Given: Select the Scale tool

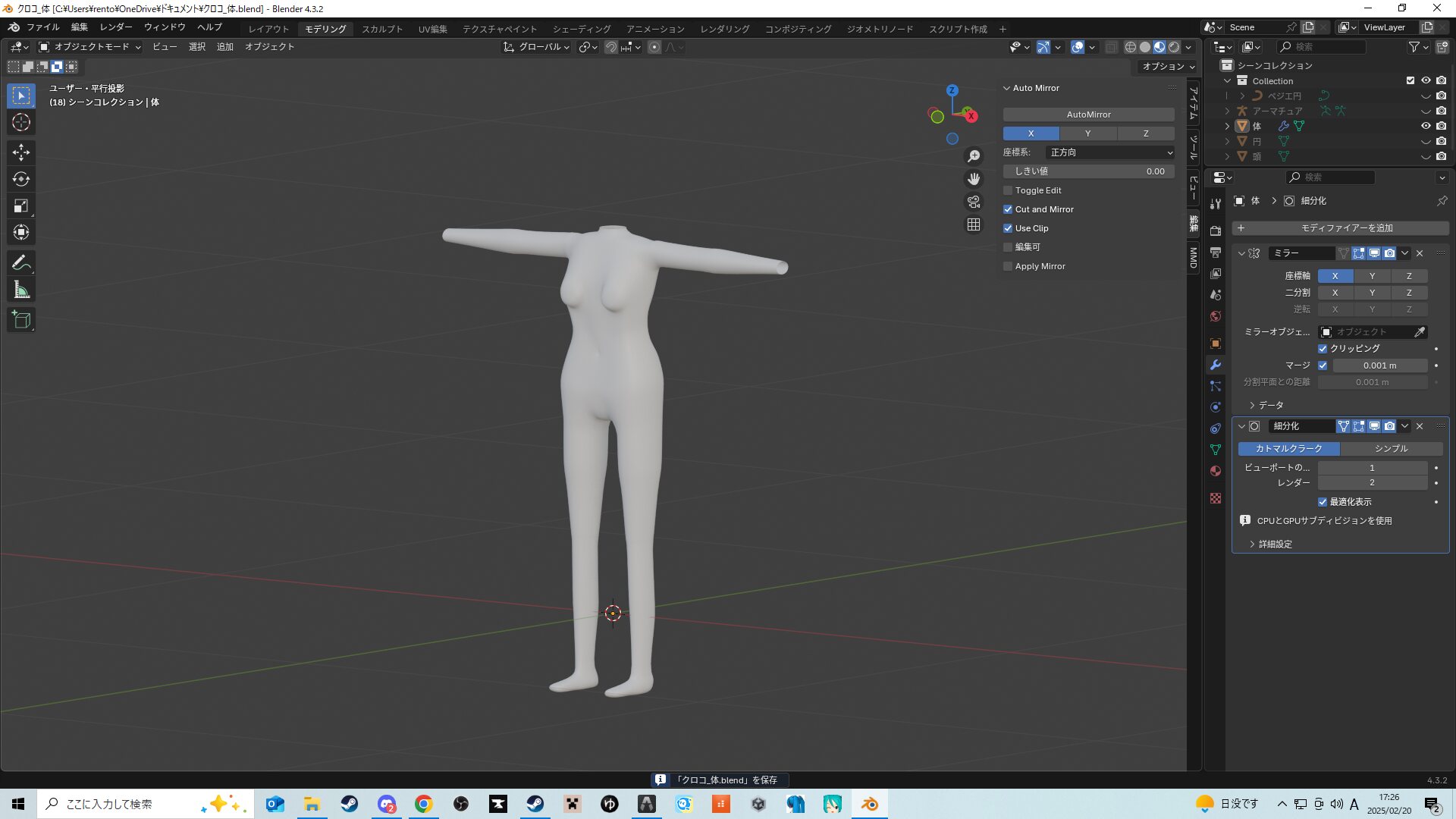Looking at the screenshot, I should tap(21, 206).
